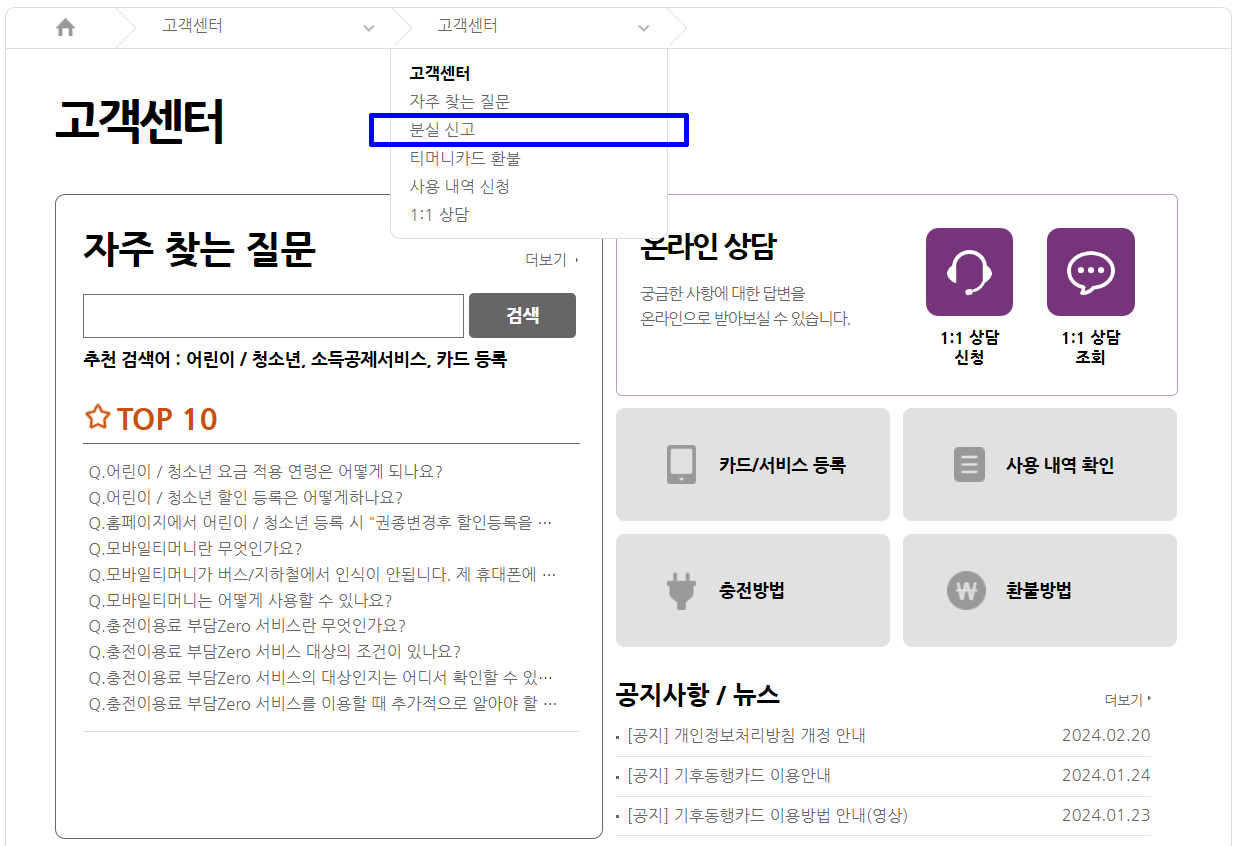The width and height of the screenshot is (1237, 846).
Task: Click inside the FAQ search input field
Action: pyautogui.click(x=272, y=315)
